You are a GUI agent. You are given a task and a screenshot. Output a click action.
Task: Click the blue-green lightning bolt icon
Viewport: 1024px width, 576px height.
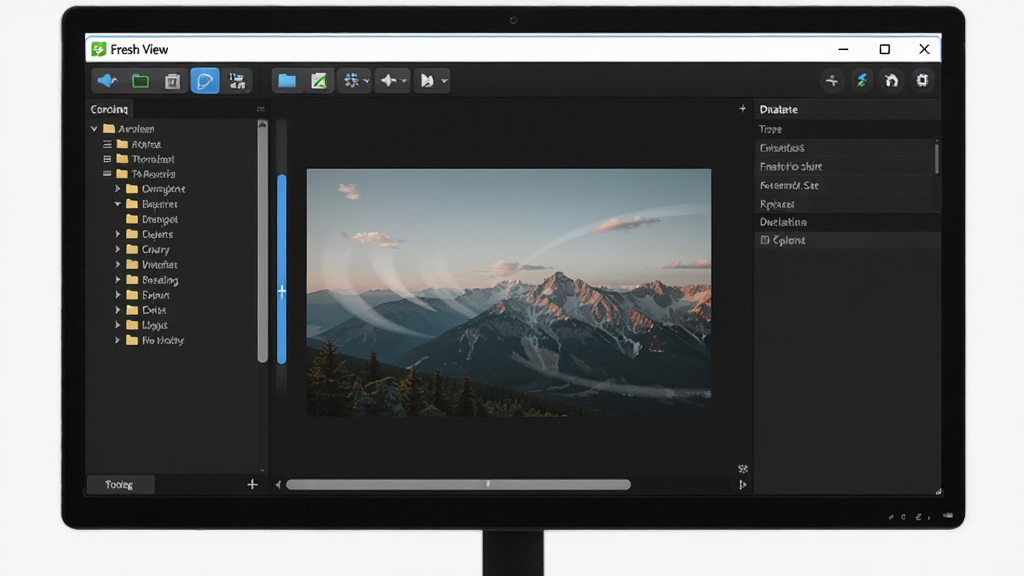pos(862,80)
